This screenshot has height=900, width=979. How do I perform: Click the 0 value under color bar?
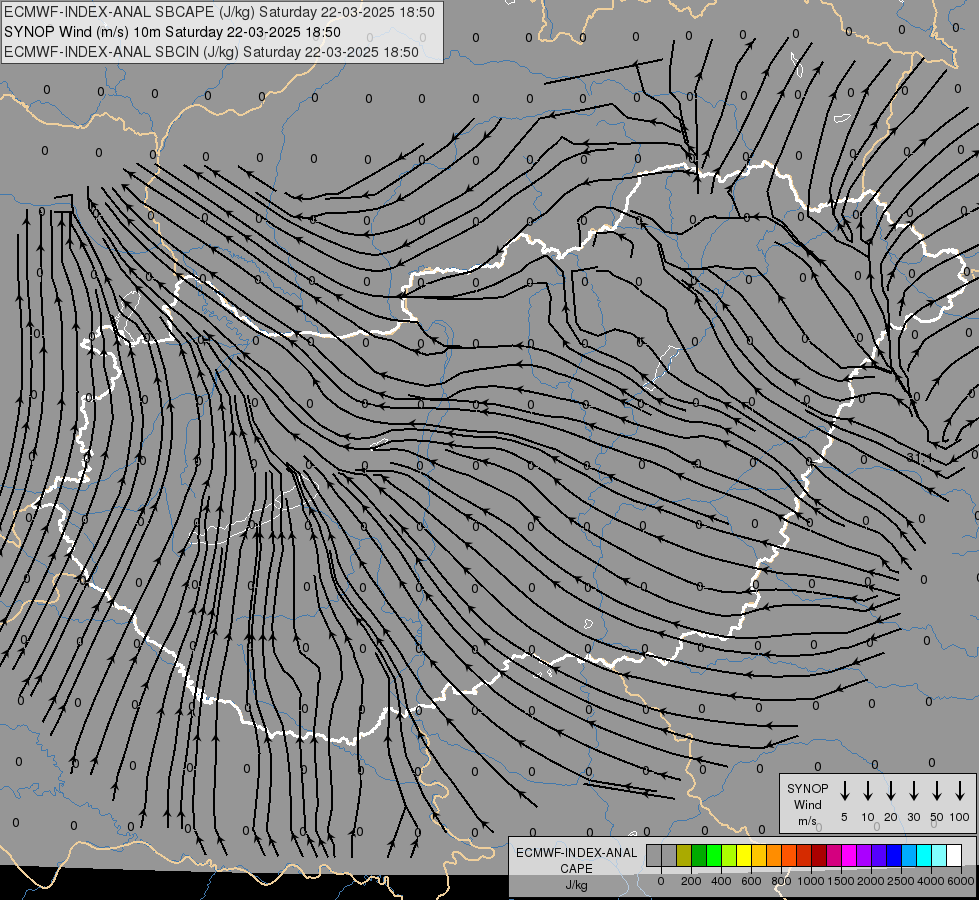tap(661, 881)
